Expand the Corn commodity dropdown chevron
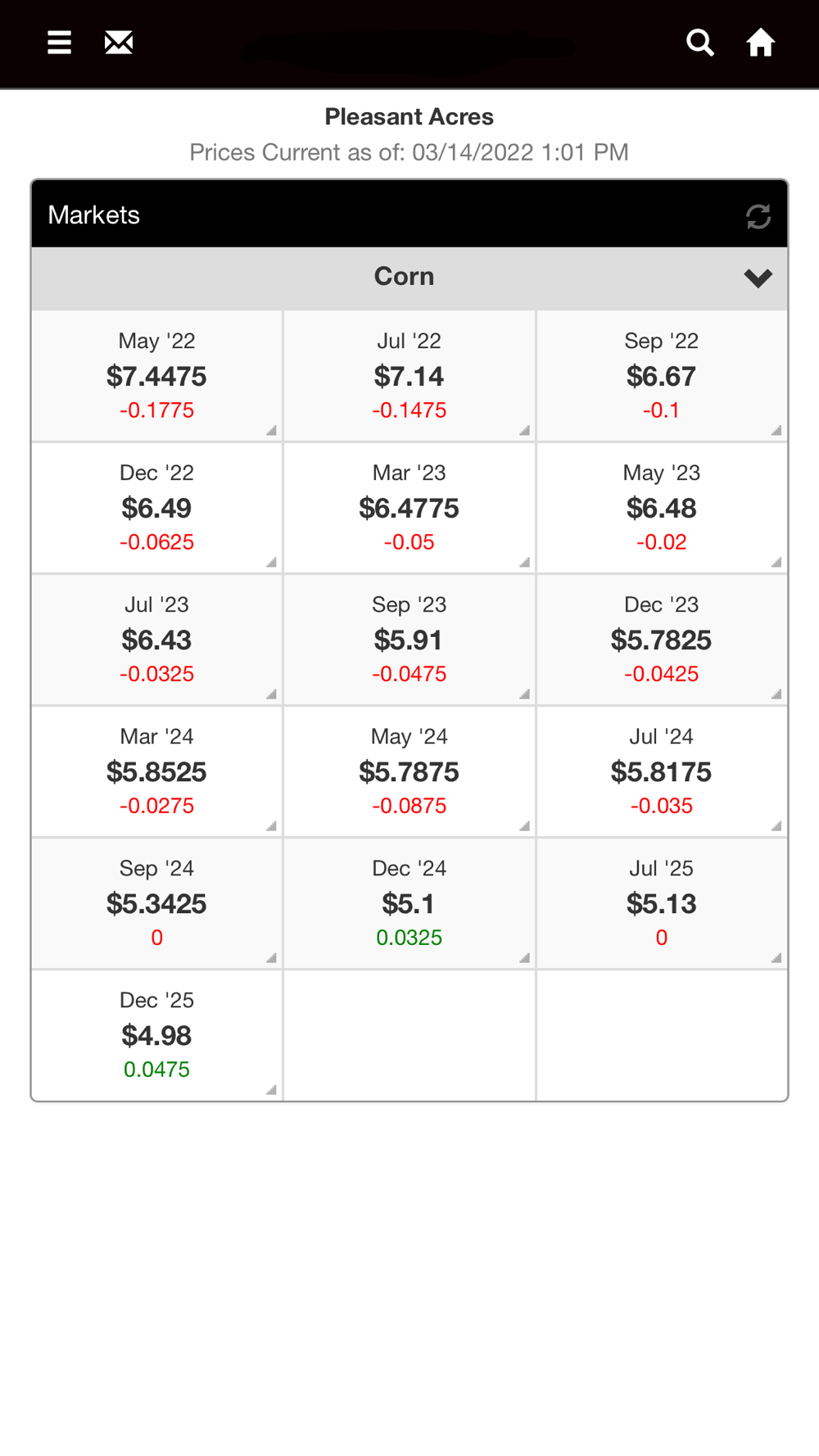Screen dimensions: 819x1456 (758, 278)
